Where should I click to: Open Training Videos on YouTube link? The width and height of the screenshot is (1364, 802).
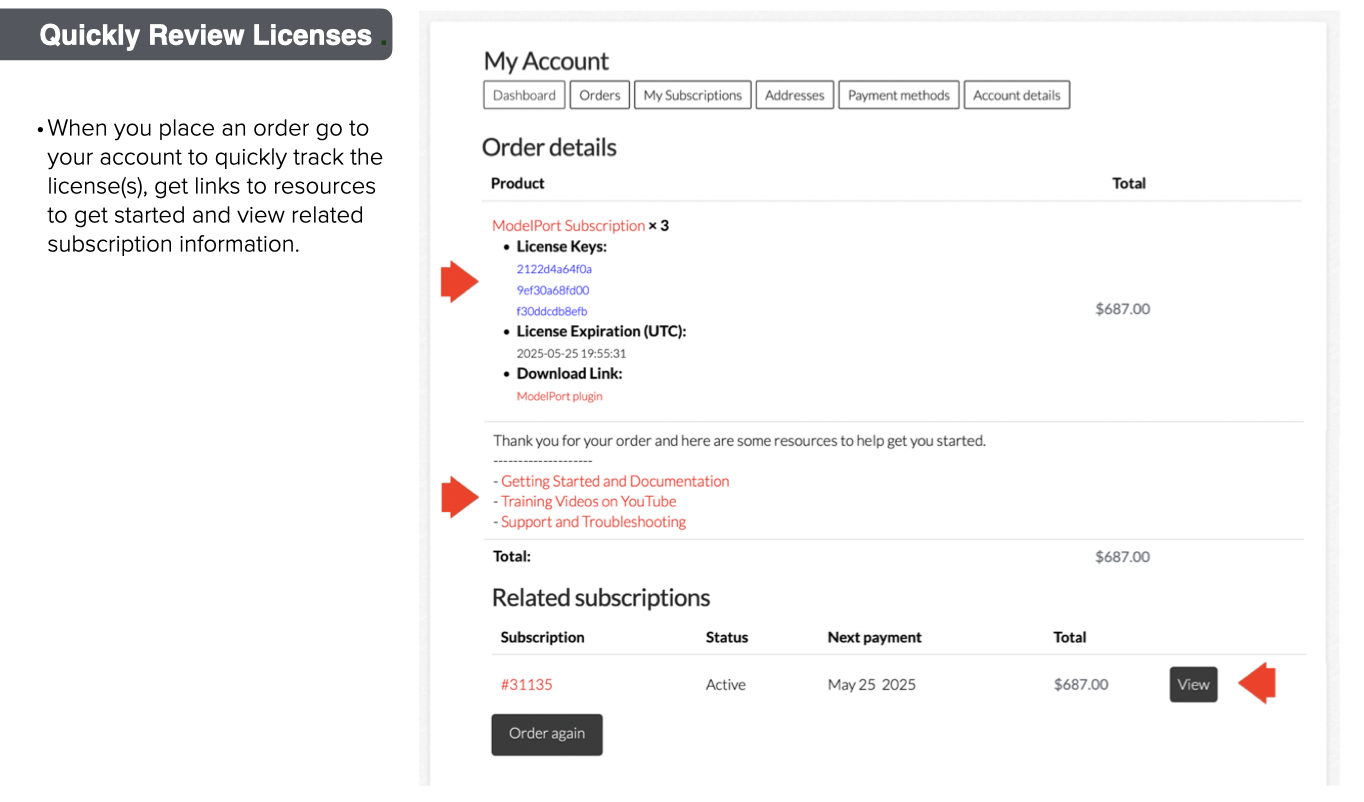click(x=588, y=501)
